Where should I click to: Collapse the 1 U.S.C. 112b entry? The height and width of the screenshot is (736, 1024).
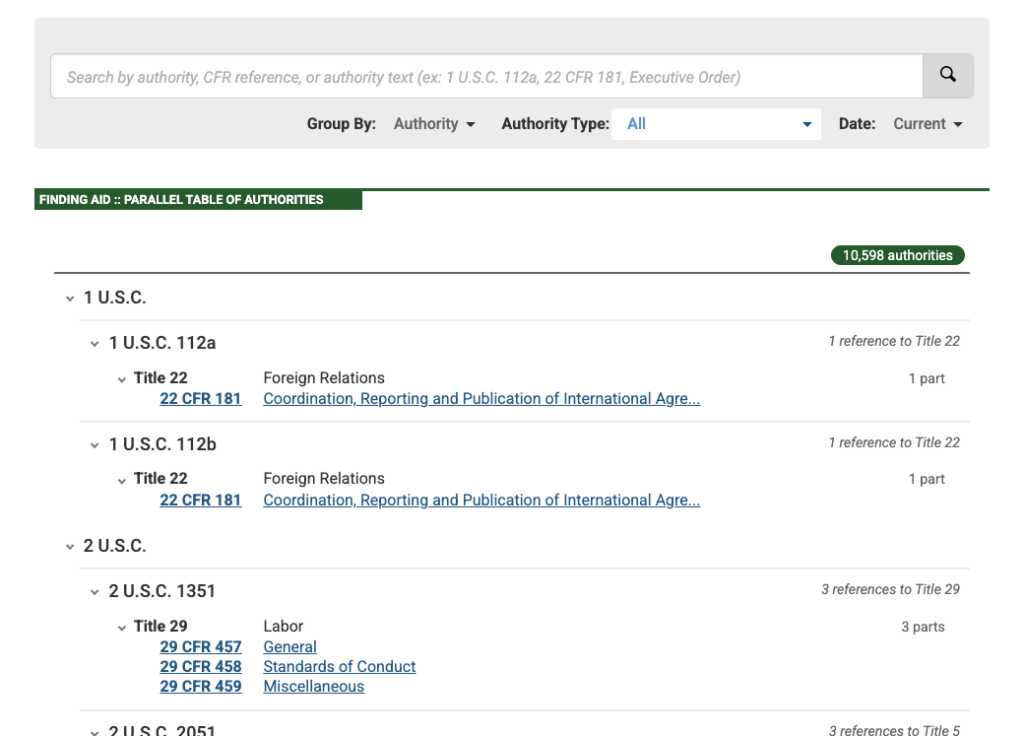(x=95, y=445)
